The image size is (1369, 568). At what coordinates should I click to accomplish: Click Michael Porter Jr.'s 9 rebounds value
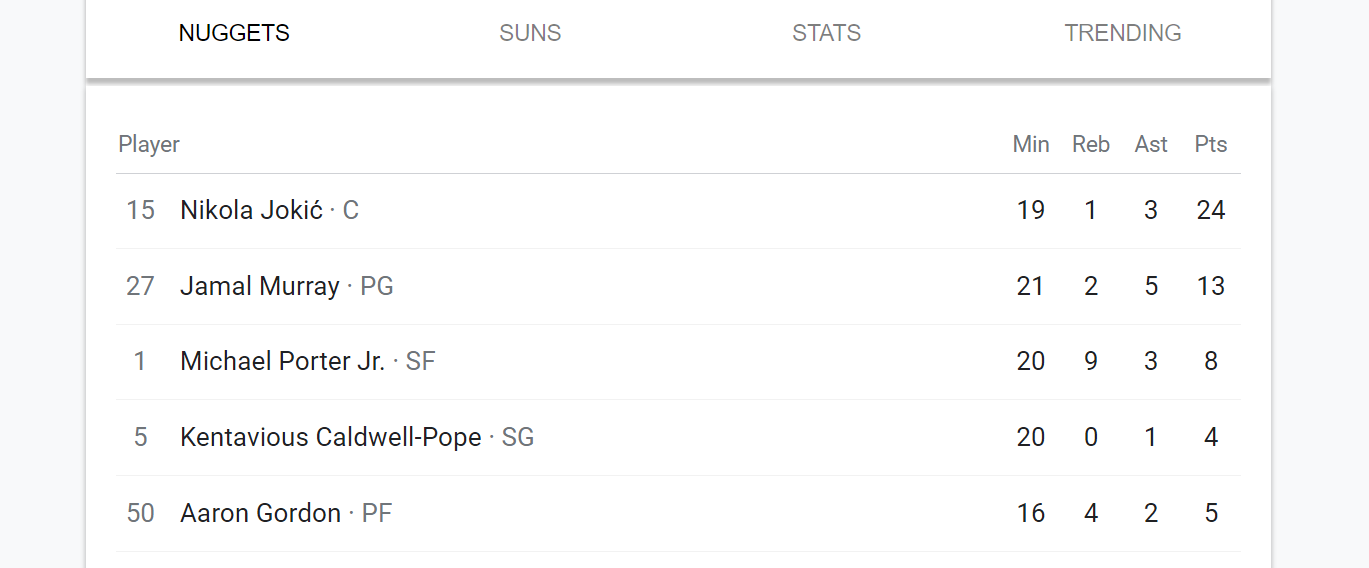(1091, 361)
